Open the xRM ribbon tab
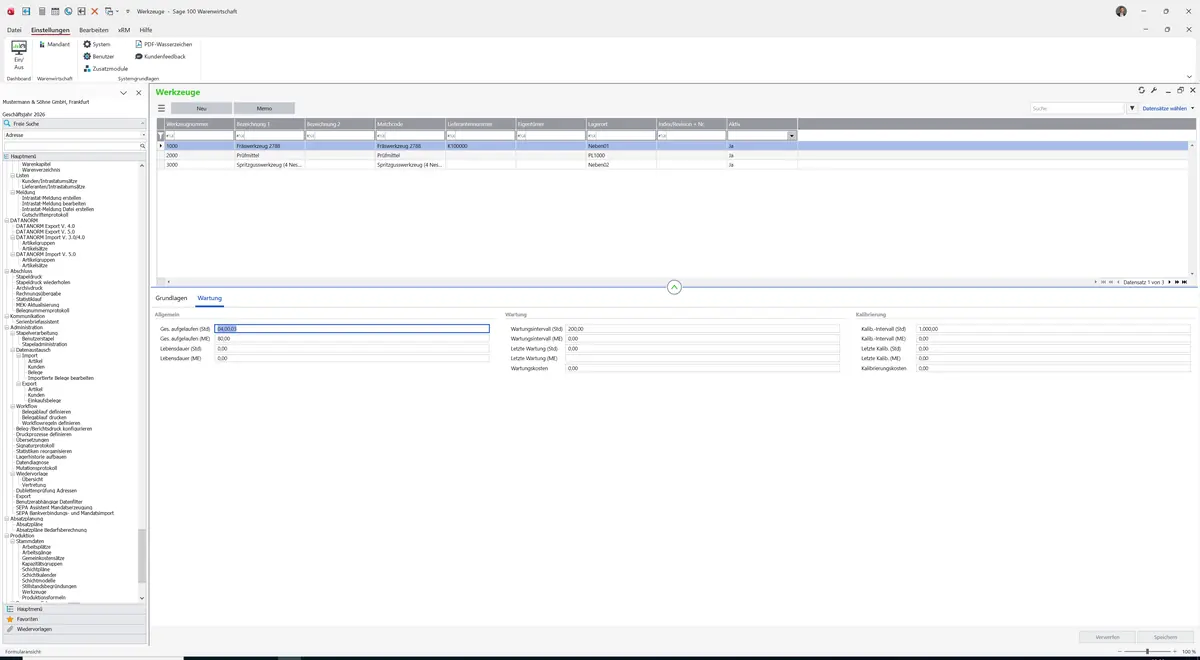This screenshot has height=660, width=1200. pyautogui.click(x=124, y=30)
